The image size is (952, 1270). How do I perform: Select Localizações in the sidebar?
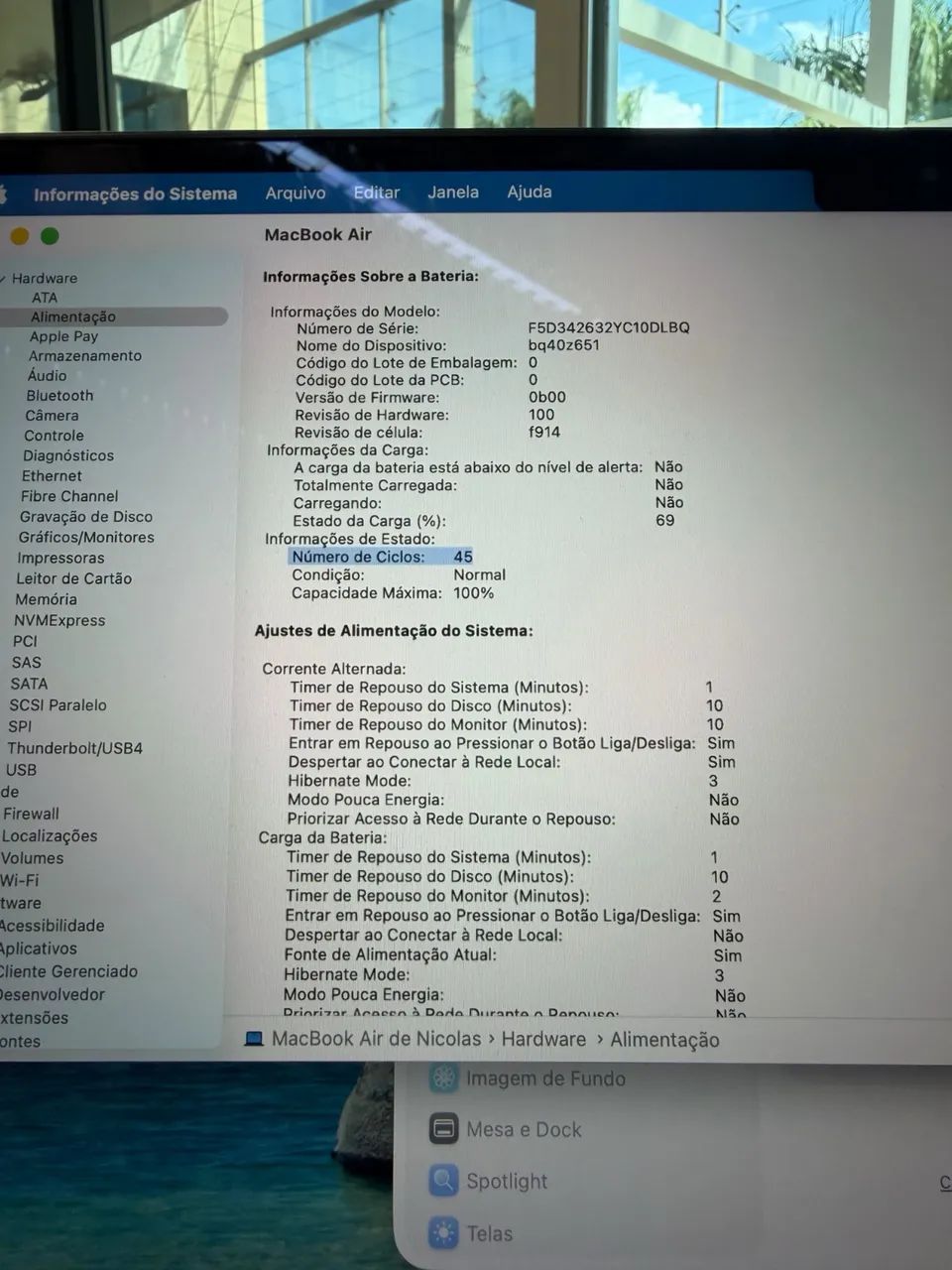pyautogui.click(x=50, y=836)
